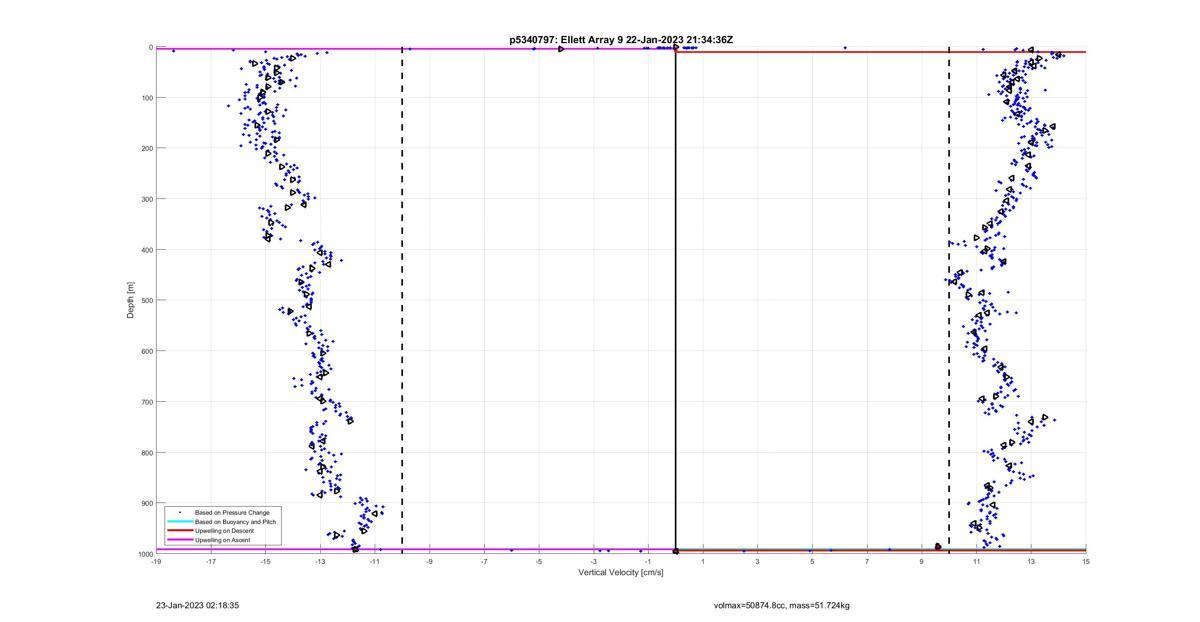The image size is (1200, 622).
Task: Click the velocity tick label '-13'
Action: click(320, 561)
